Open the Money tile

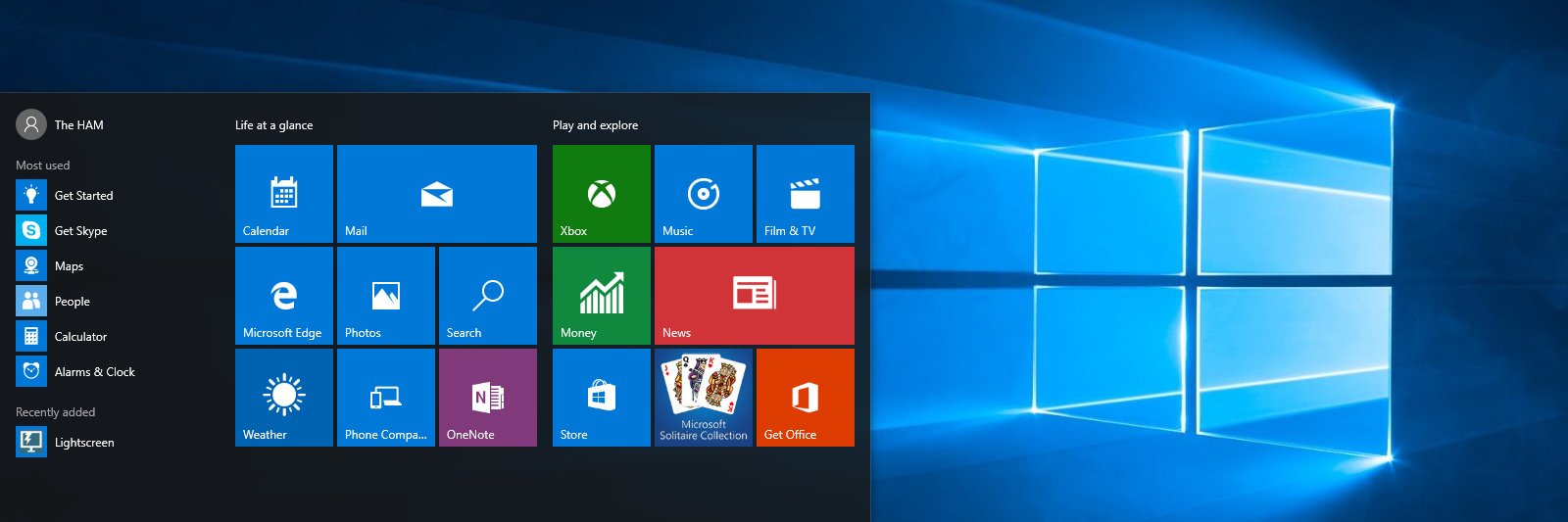[602, 296]
